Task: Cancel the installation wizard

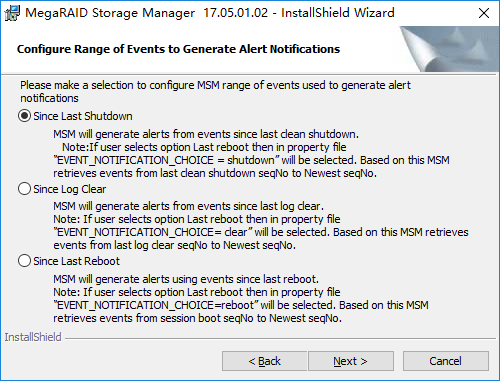Action: (446, 361)
